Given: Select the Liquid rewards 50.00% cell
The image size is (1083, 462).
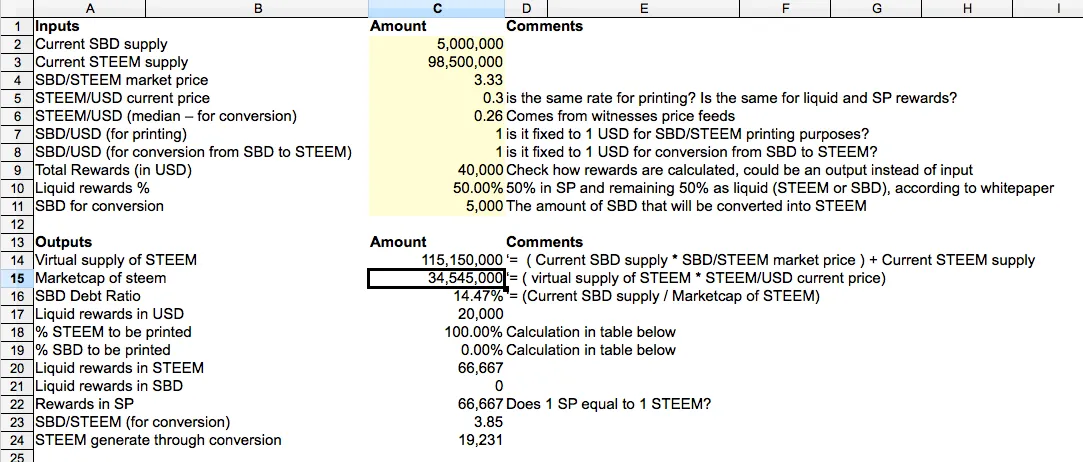Looking at the screenshot, I should 437,188.
